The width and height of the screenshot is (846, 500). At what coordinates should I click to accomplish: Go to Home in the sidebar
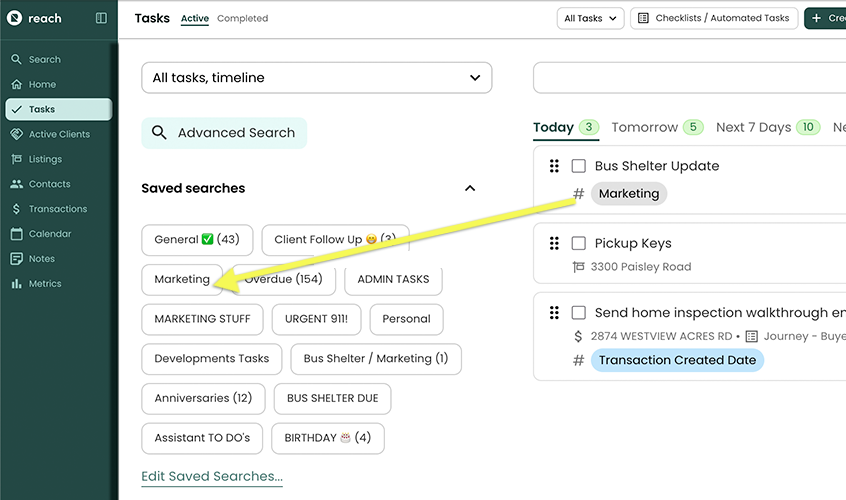tap(42, 85)
